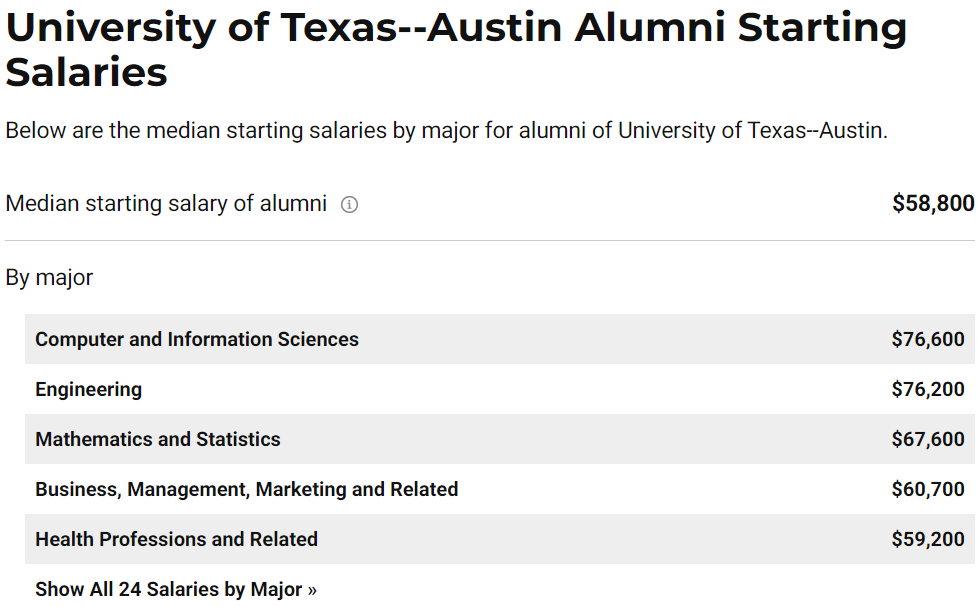Click the descriptive paragraph below the heading
Viewport: 978px width, 607px height.
(x=446, y=131)
